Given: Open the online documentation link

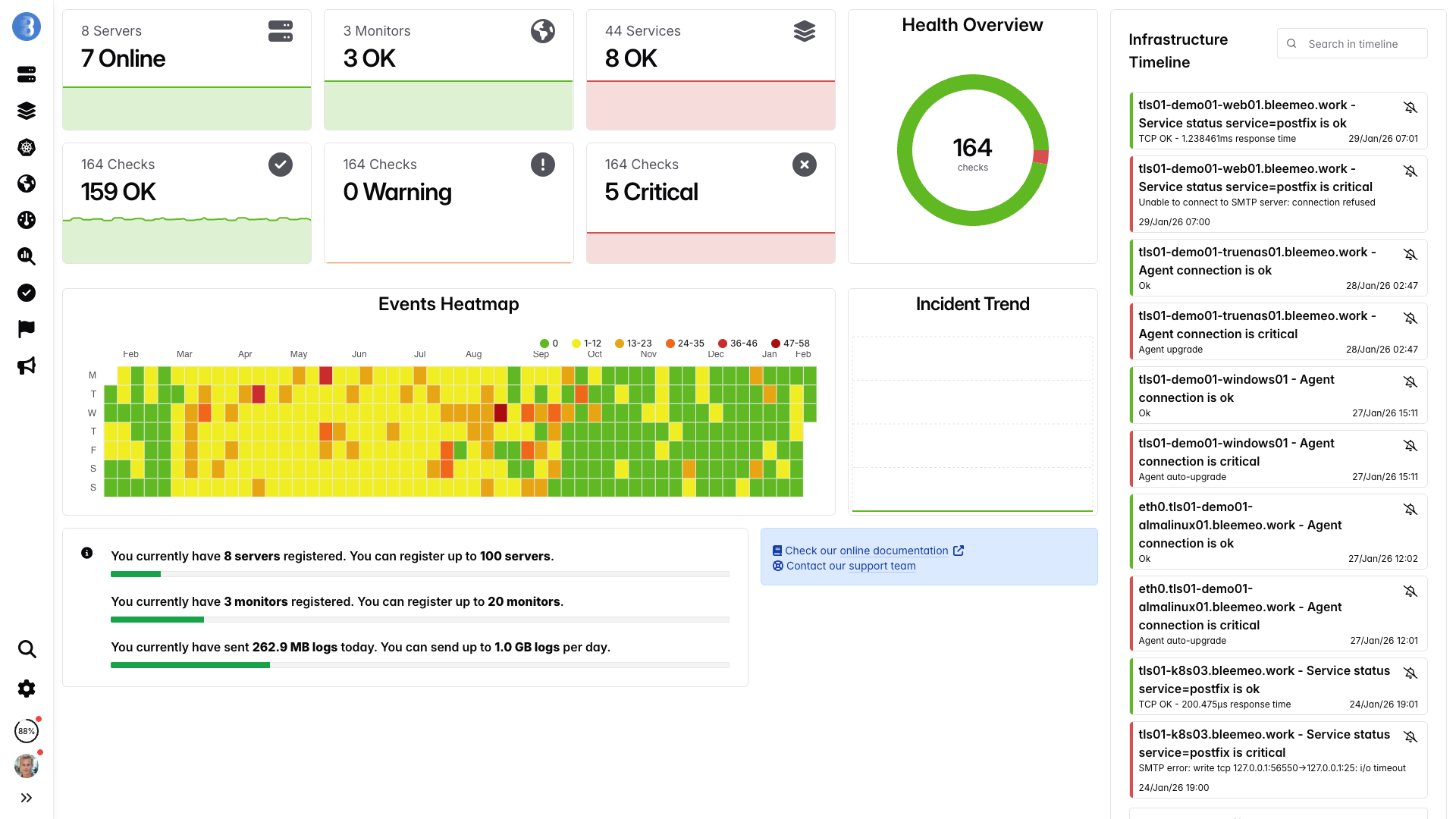Looking at the screenshot, I should (x=893, y=551).
